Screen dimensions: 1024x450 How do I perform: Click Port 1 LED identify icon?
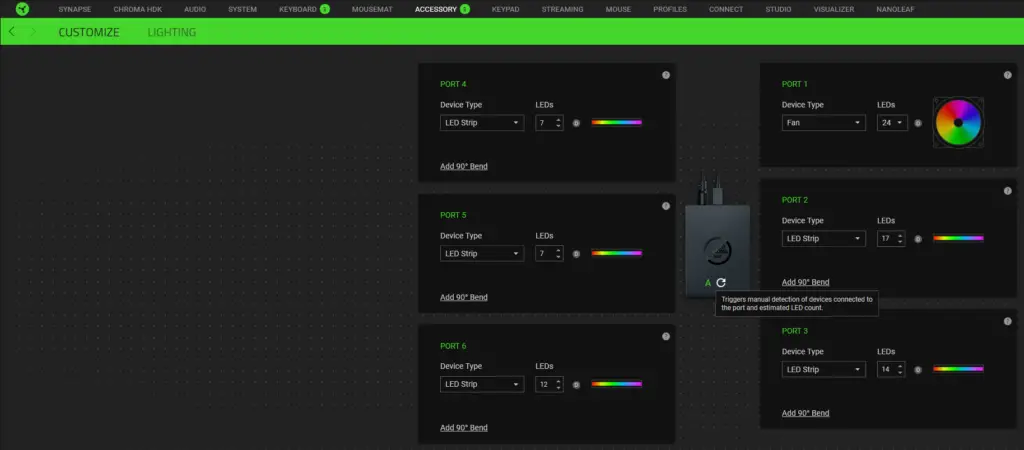tap(918, 123)
